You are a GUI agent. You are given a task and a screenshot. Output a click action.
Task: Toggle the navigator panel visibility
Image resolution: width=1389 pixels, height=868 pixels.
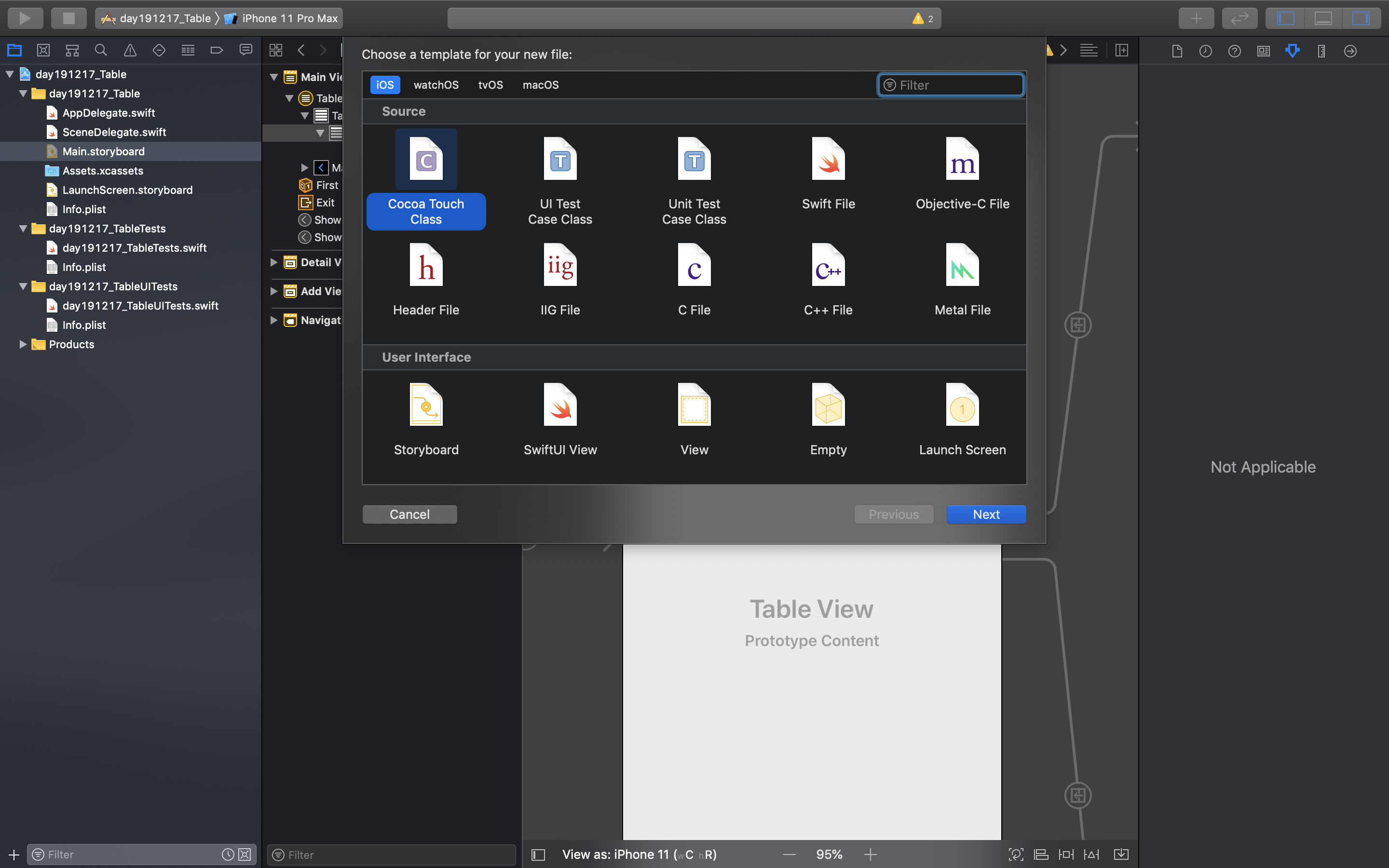pos(1286,18)
